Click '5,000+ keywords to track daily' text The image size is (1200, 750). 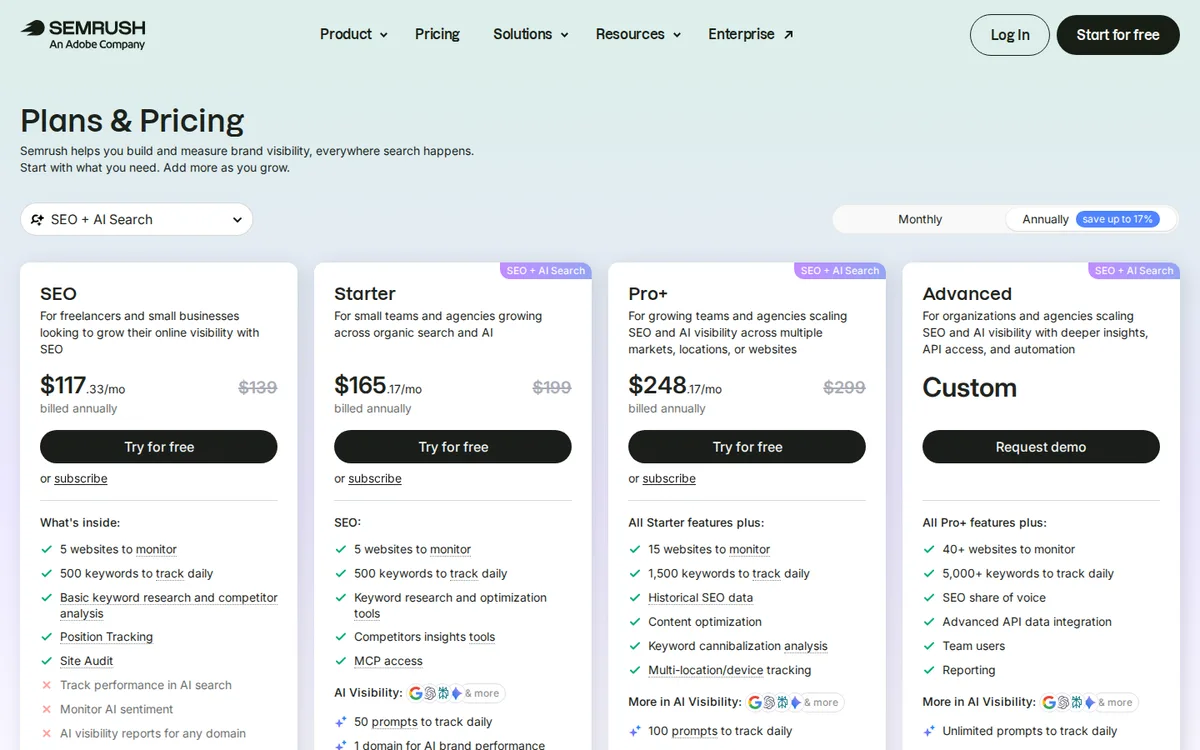tap(1028, 573)
